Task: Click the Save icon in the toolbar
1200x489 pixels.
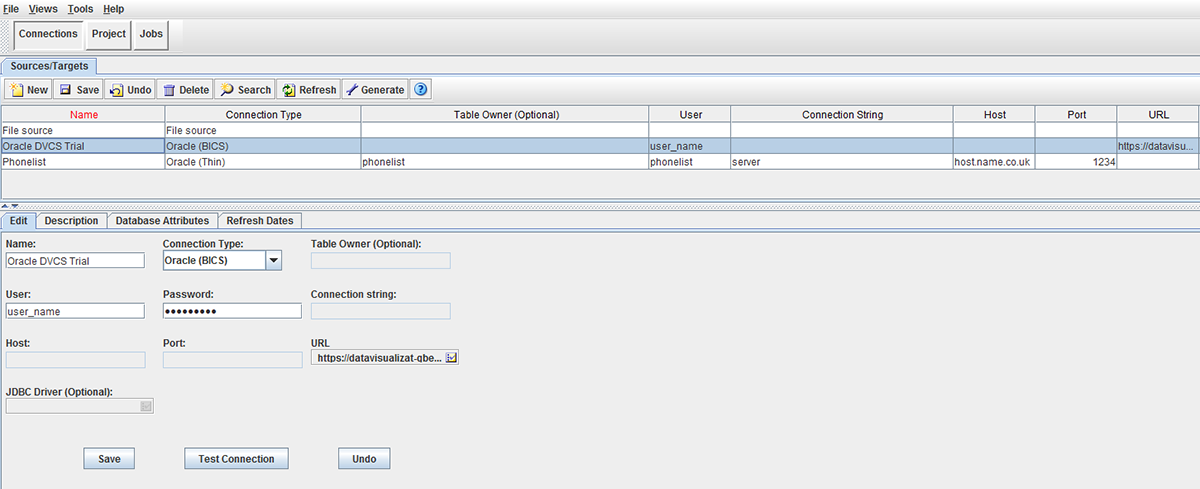Action: (x=65, y=90)
